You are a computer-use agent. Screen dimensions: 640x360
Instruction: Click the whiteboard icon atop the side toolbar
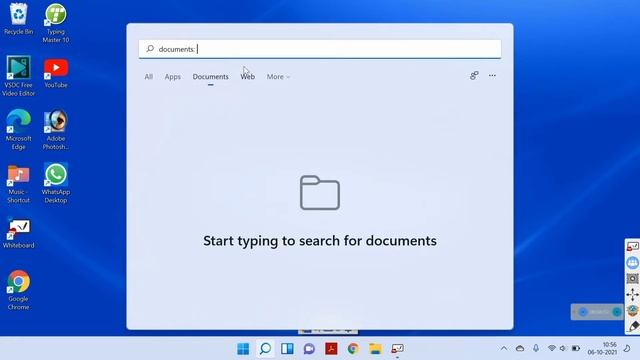tap(633, 247)
